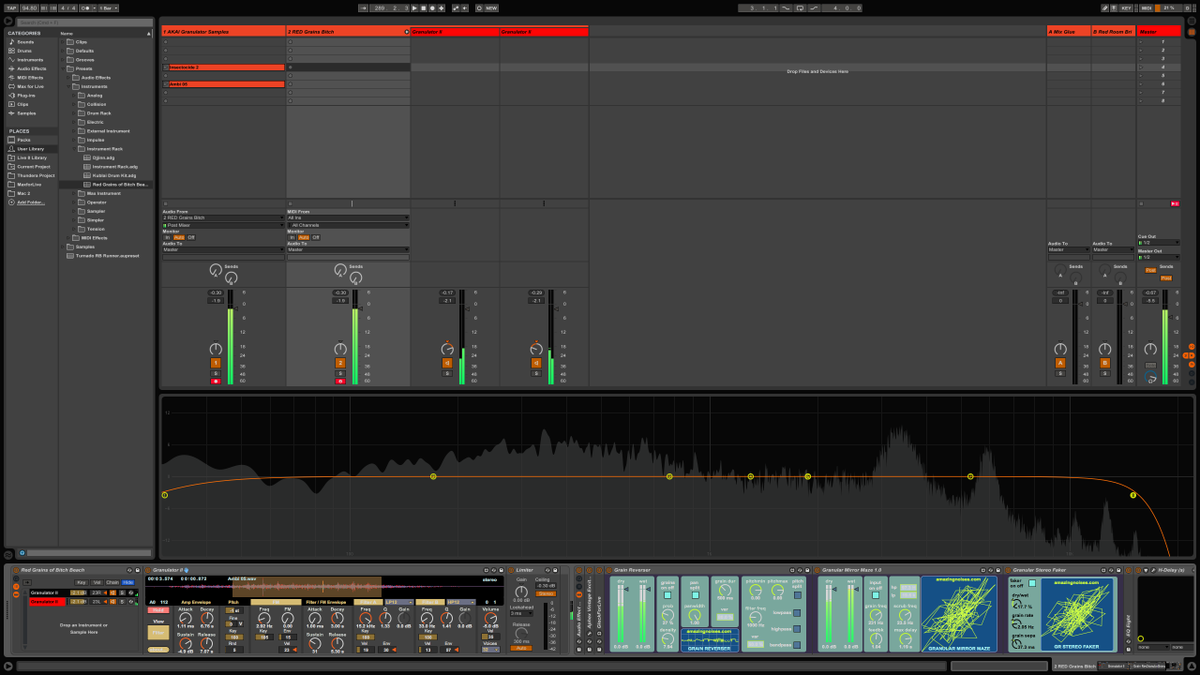Screen dimensions: 1200x675
Task: Click the Record button in the transport
Action: coord(432,8)
